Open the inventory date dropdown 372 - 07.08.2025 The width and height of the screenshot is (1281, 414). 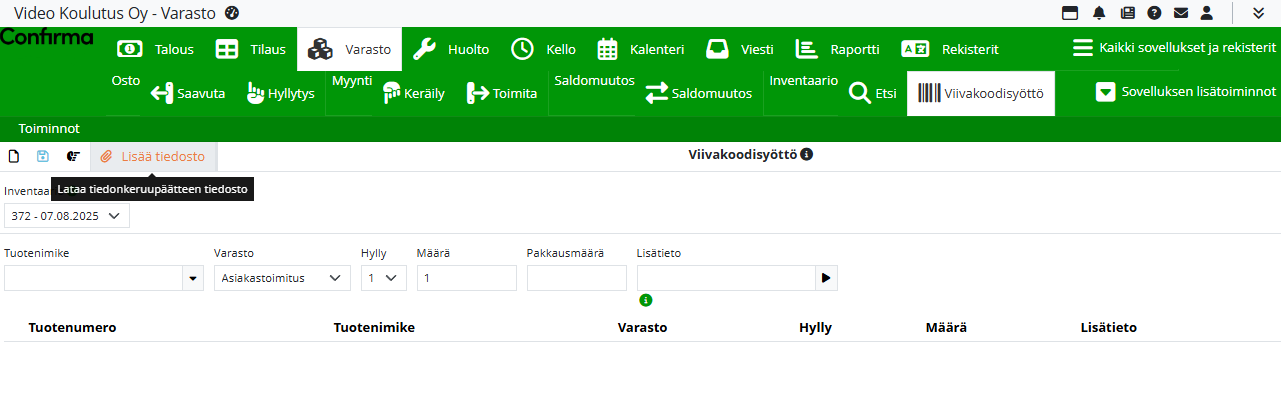coord(67,216)
